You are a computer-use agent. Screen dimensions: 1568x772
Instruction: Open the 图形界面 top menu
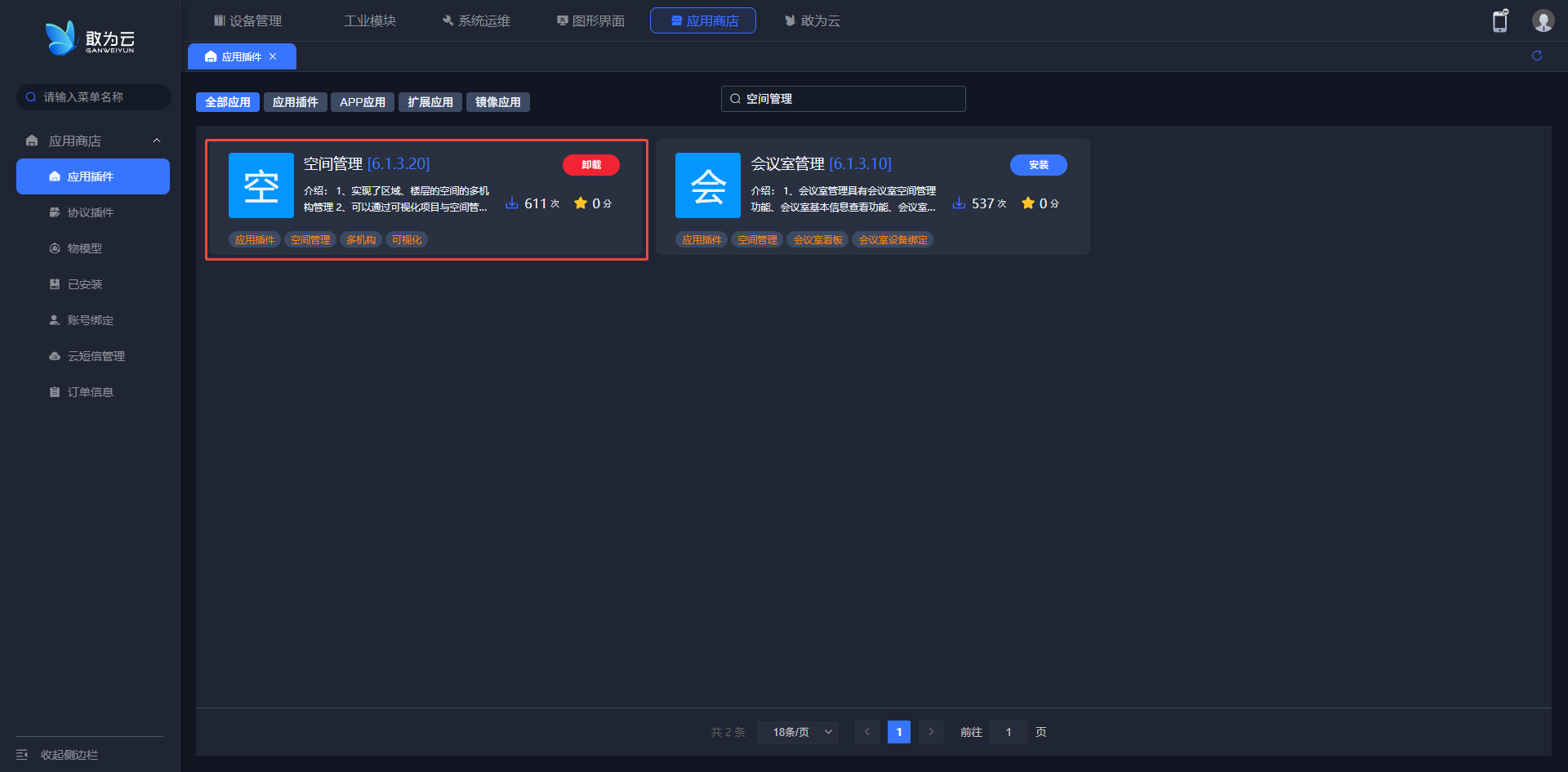590,20
